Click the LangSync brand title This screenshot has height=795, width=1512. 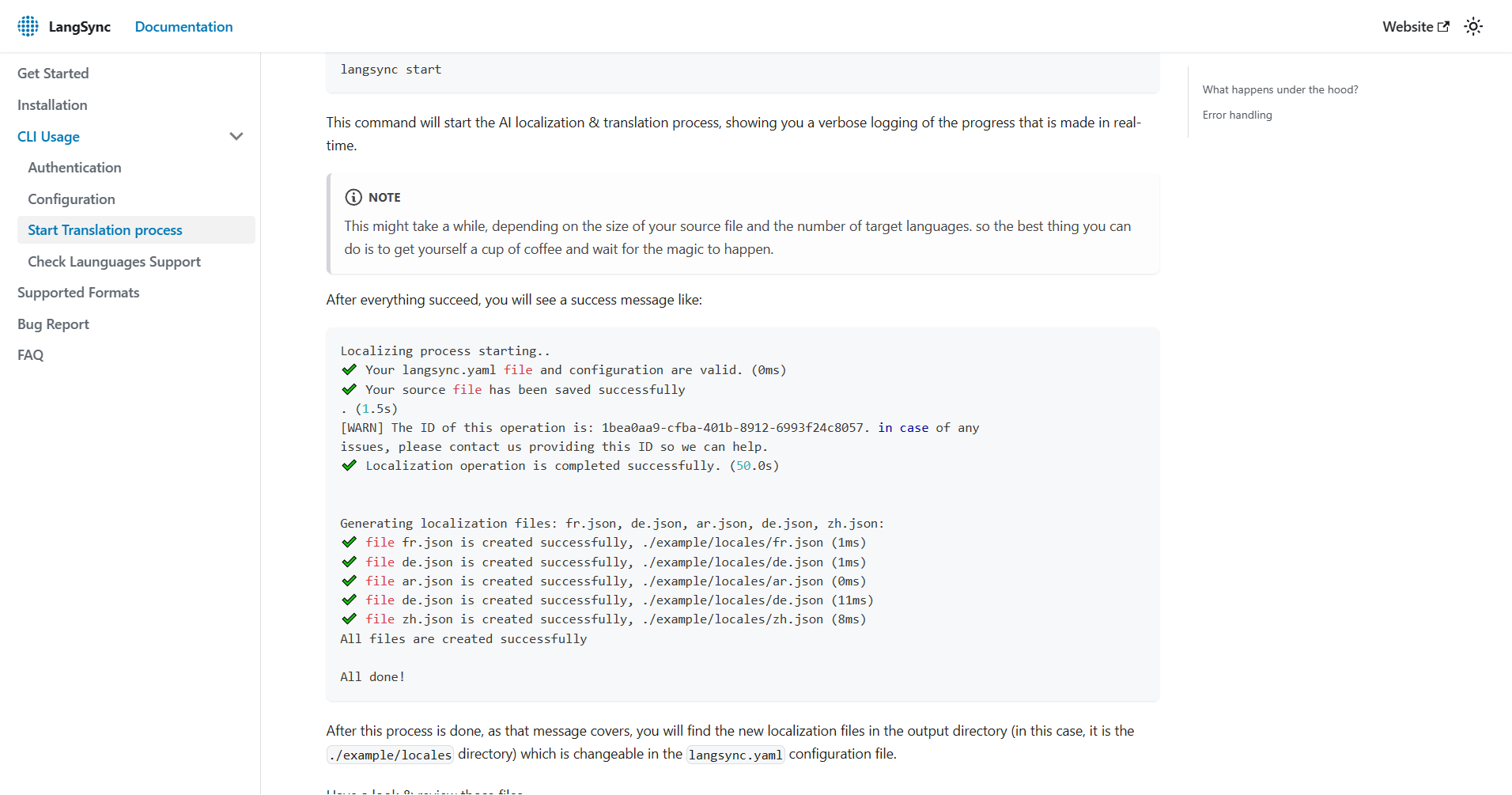(79, 26)
